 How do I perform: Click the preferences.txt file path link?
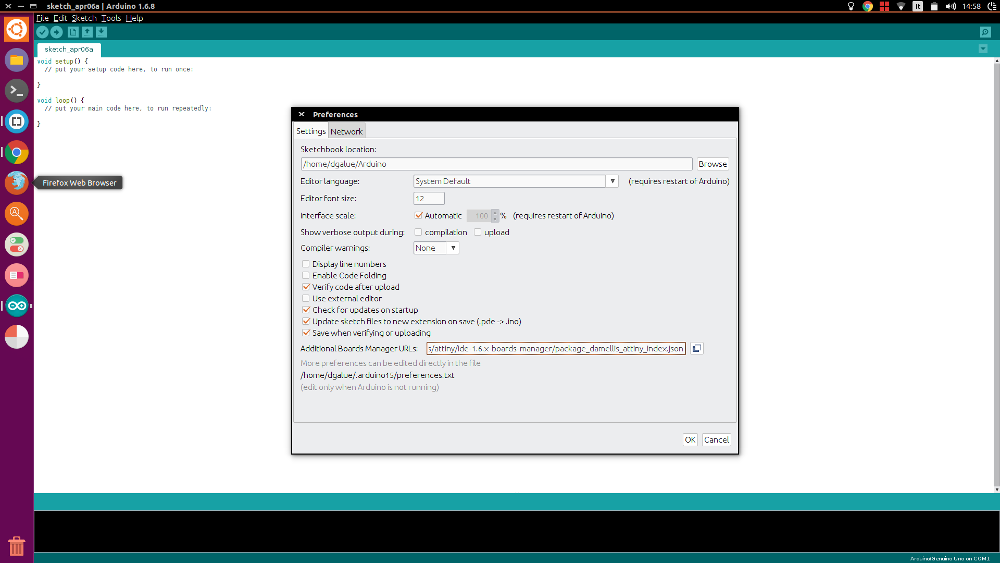377,375
